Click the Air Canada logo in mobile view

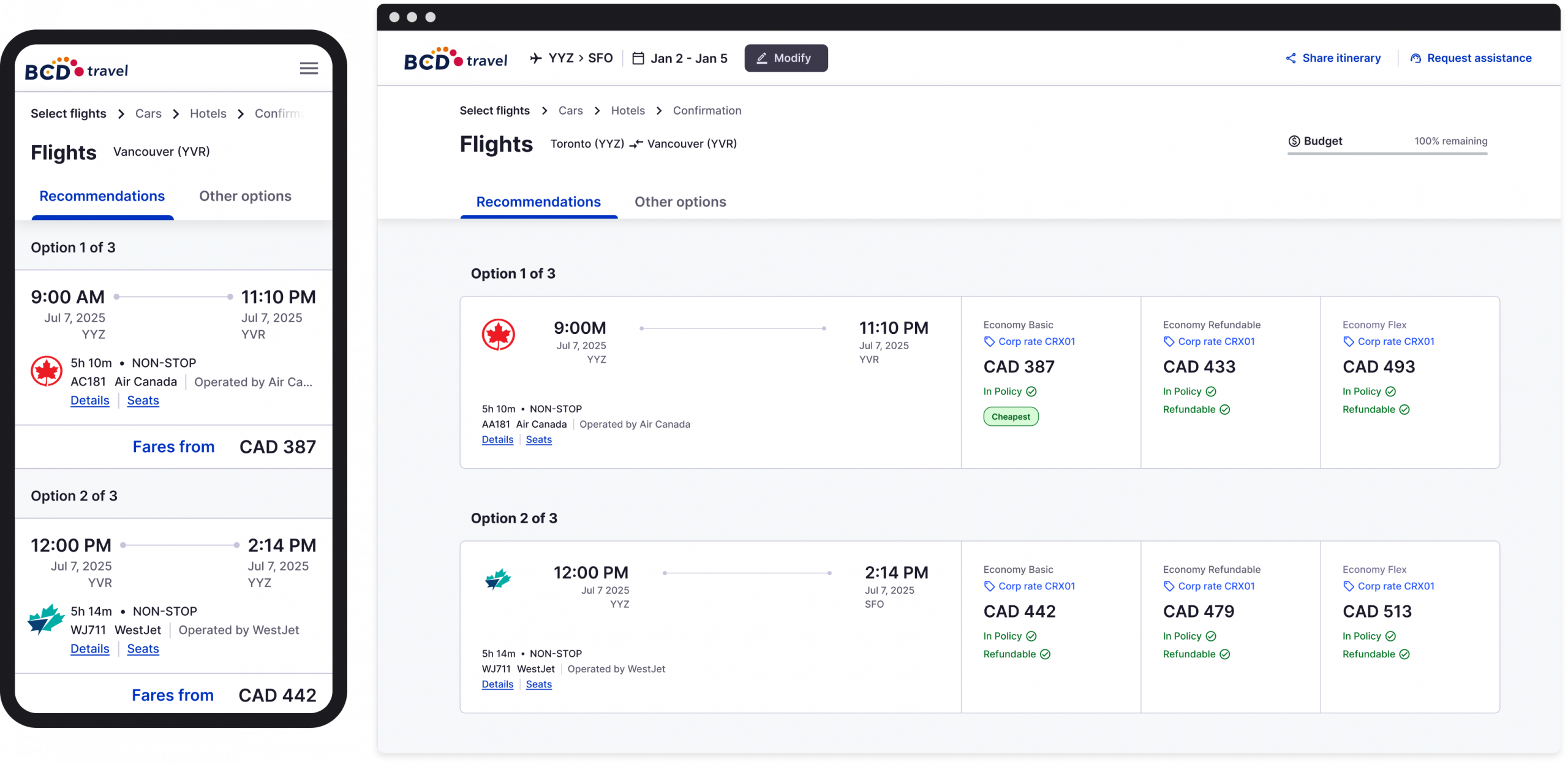47,371
